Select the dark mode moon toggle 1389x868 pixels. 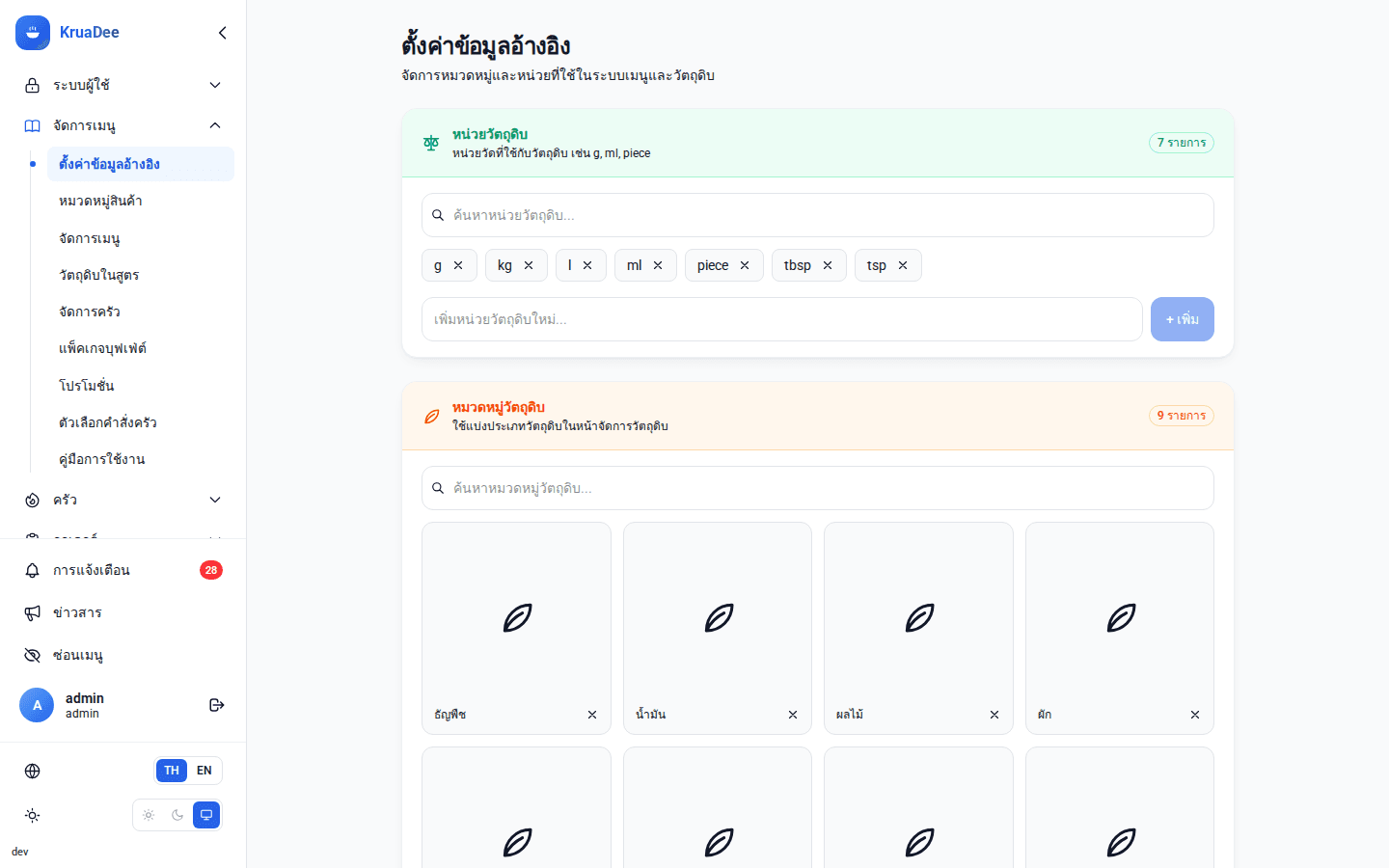tap(177, 815)
